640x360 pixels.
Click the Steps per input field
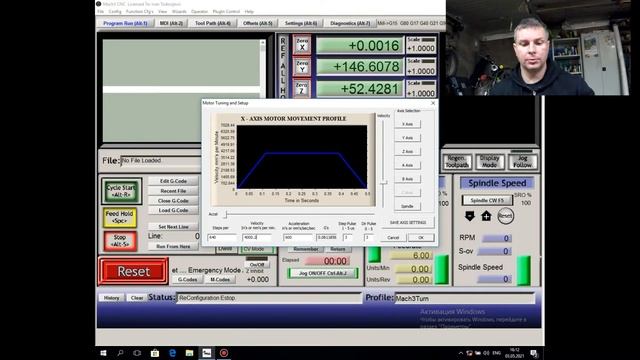[222, 237]
